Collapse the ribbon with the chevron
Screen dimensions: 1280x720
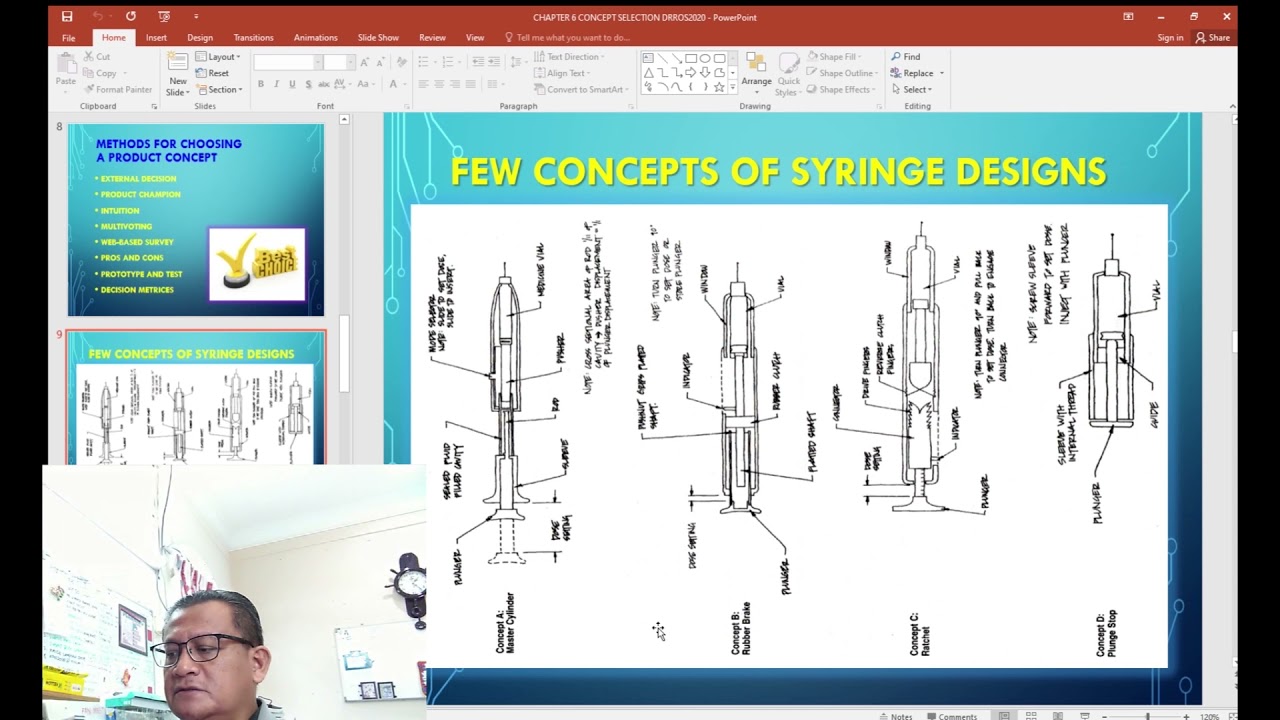(1231, 106)
